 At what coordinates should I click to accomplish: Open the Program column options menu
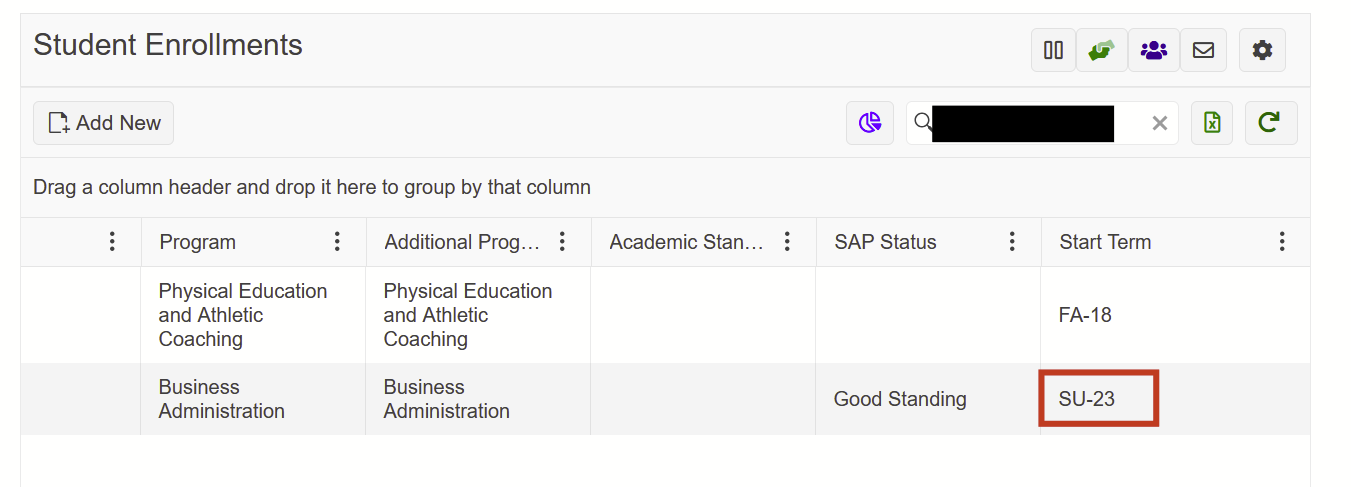tap(337, 242)
